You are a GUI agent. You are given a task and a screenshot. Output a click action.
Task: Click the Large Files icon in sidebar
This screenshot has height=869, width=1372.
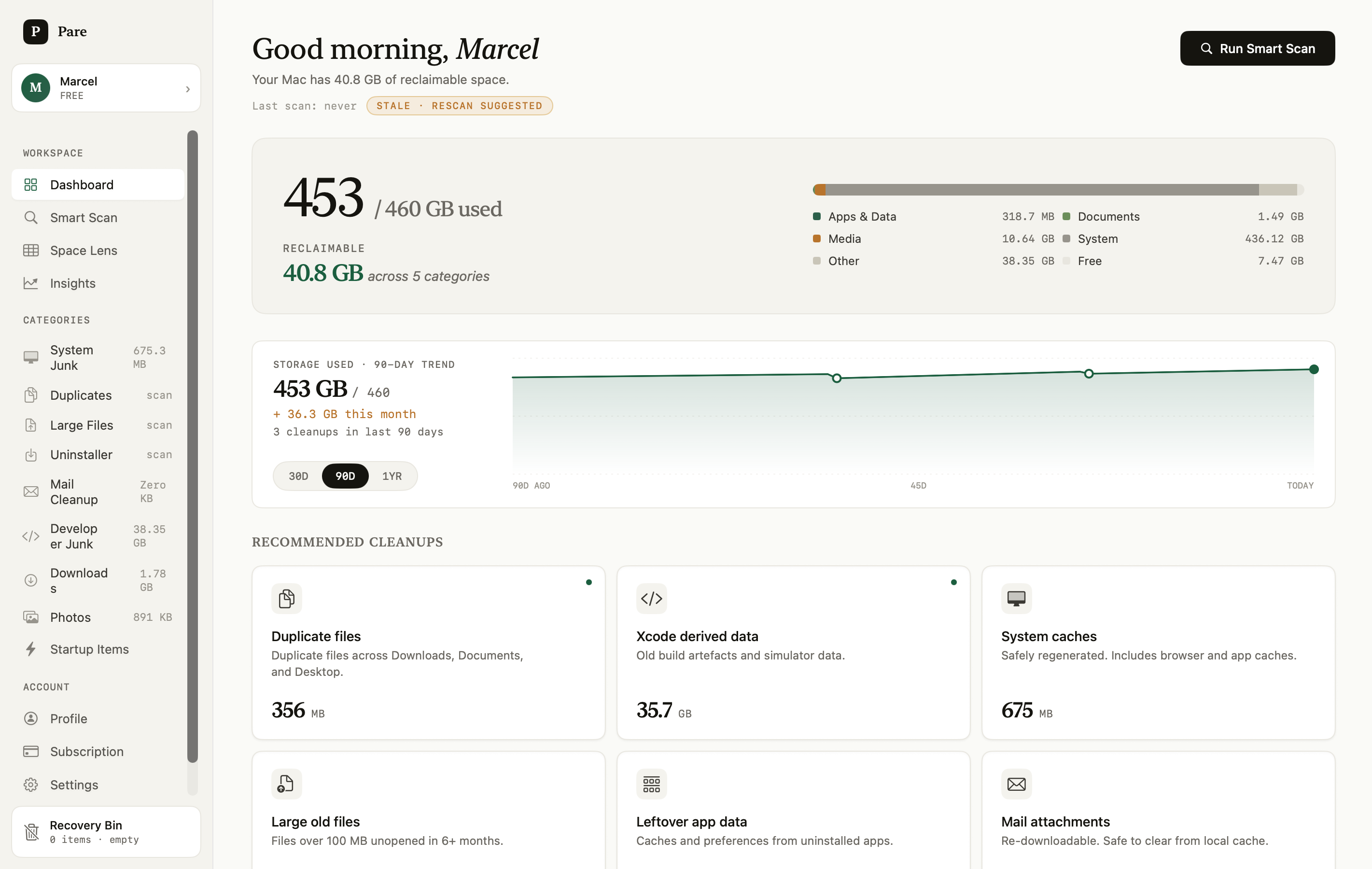point(31,425)
